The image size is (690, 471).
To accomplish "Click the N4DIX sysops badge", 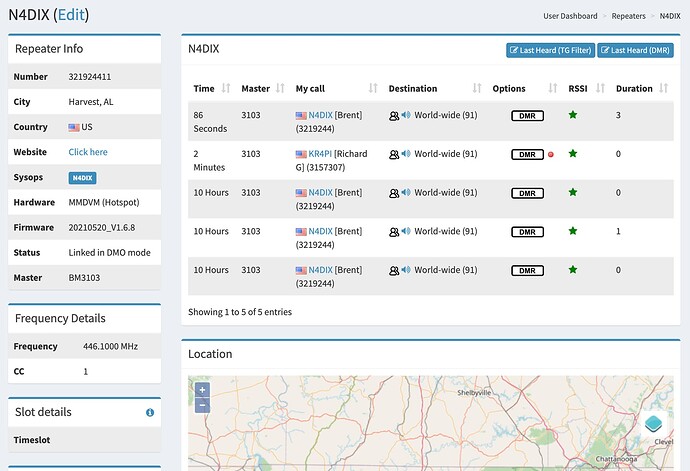I will pyautogui.click(x=82, y=177).
